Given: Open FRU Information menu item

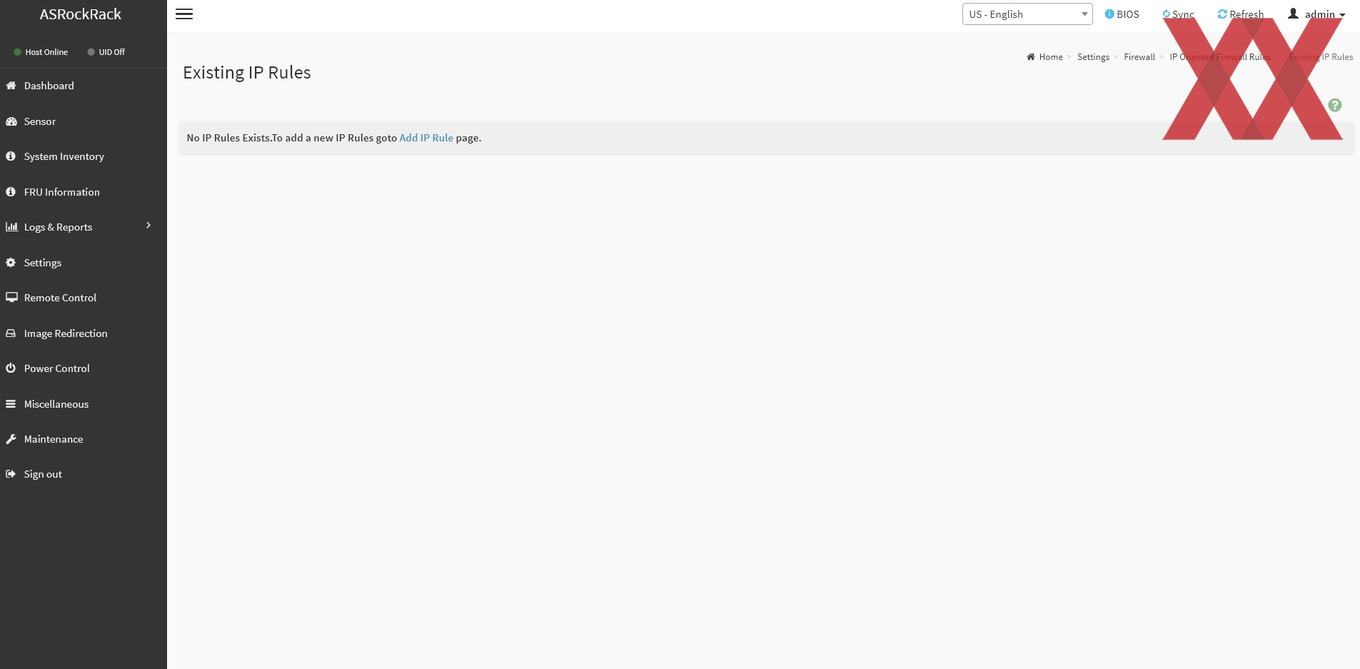Looking at the screenshot, I should pyautogui.click(x=62, y=192).
